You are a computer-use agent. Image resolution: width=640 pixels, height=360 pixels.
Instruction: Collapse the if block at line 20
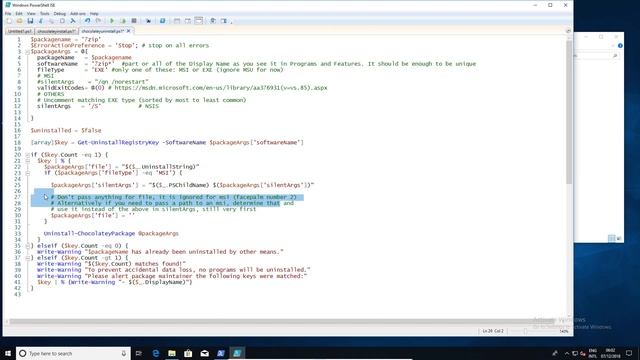[x=27, y=155]
